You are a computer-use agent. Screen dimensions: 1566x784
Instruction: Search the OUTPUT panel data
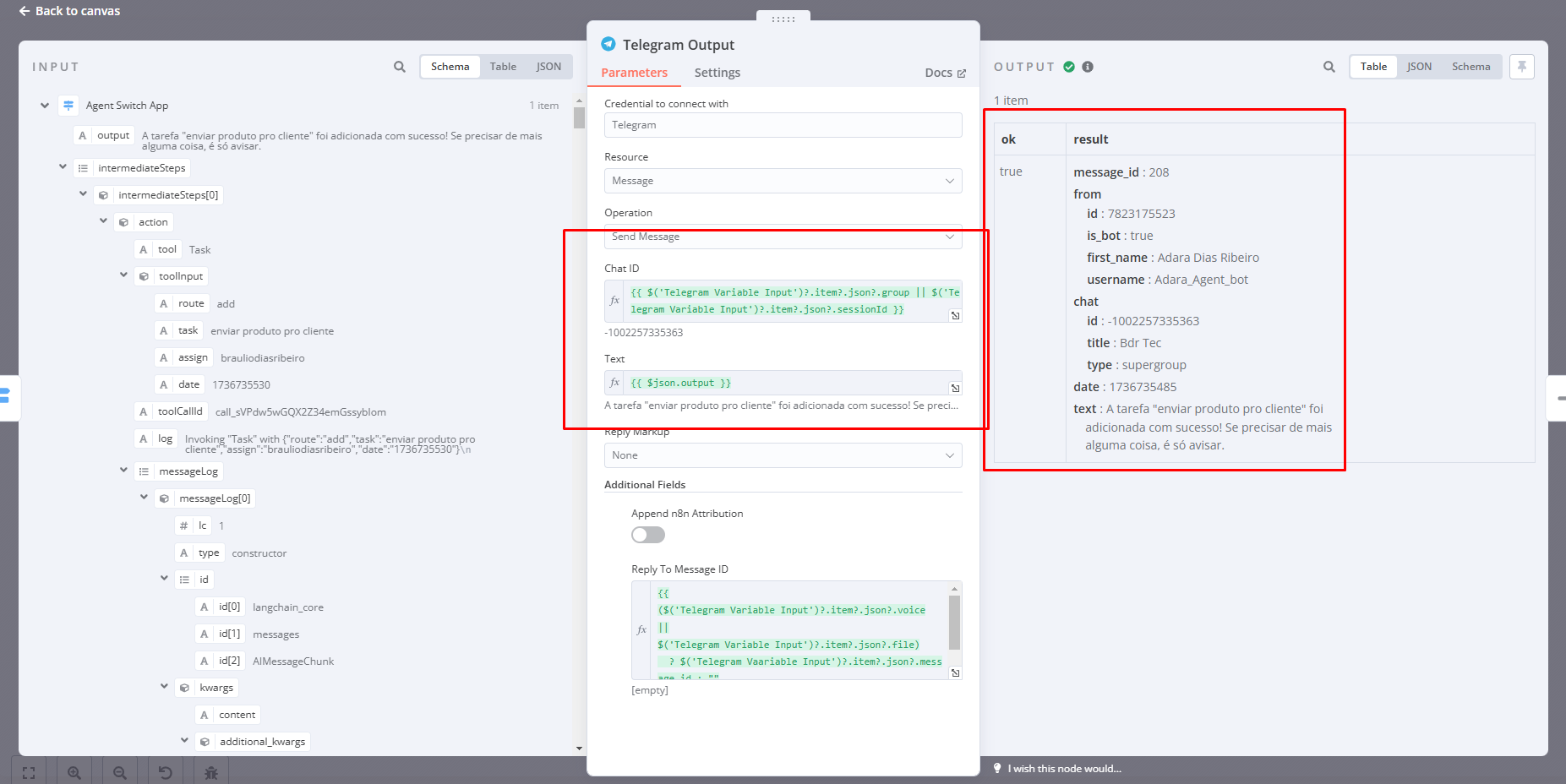coord(1329,67)
